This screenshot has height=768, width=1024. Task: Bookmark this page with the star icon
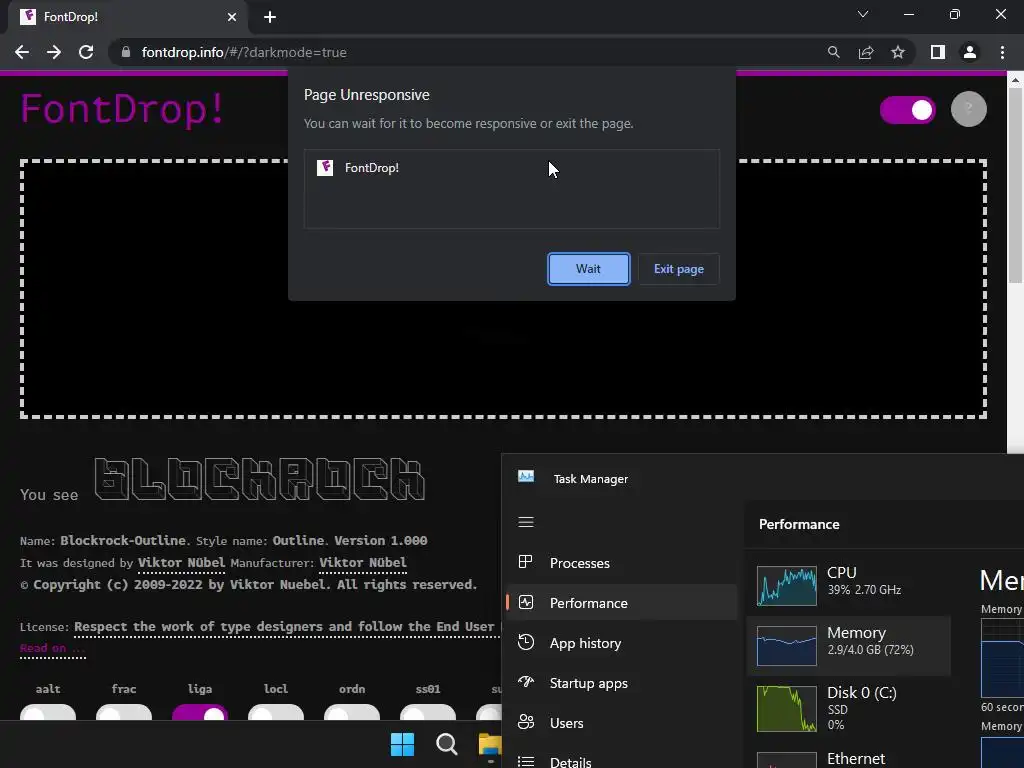[898, 52]
